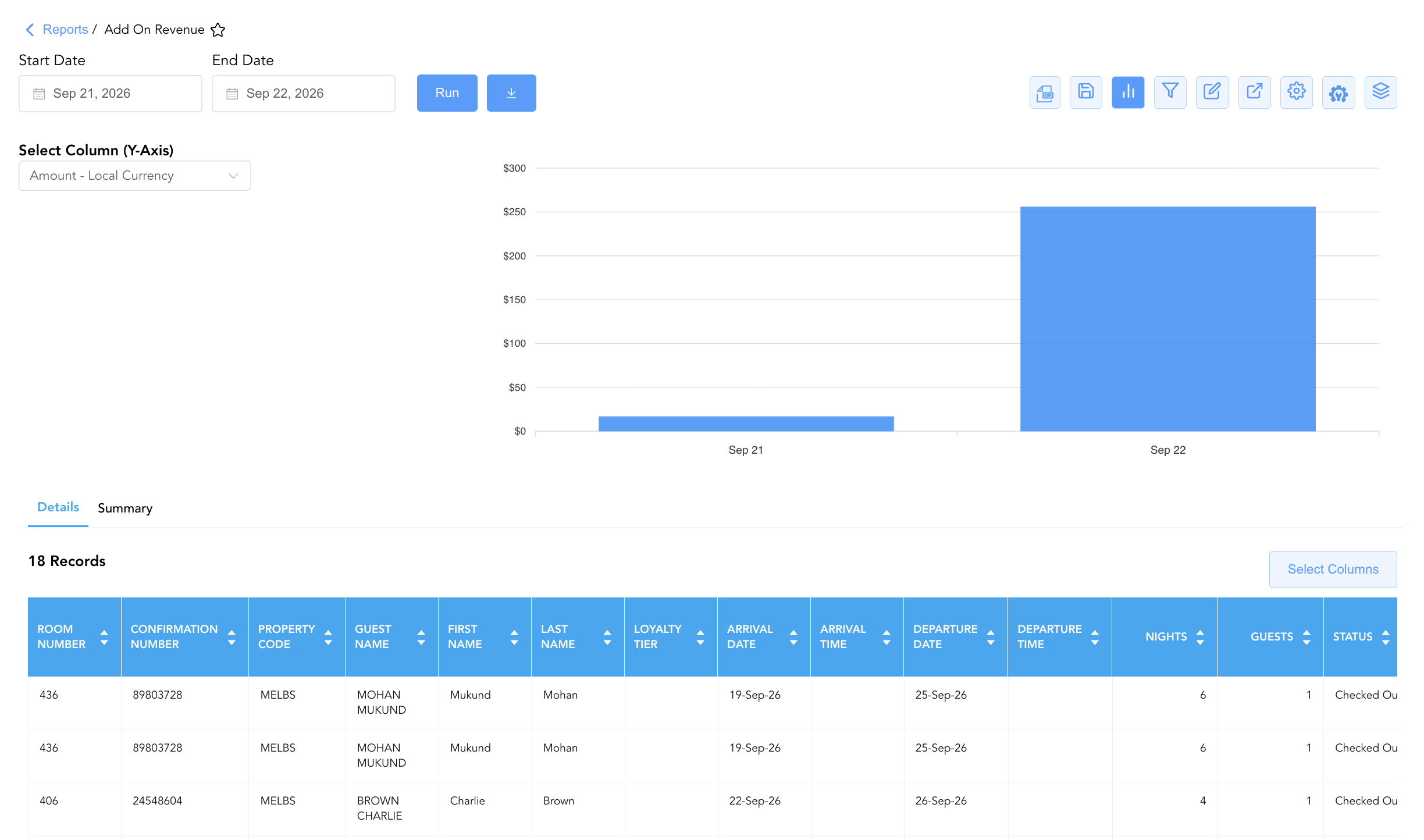
Task: Sort by Guests column arrows
Action: 1306,638
